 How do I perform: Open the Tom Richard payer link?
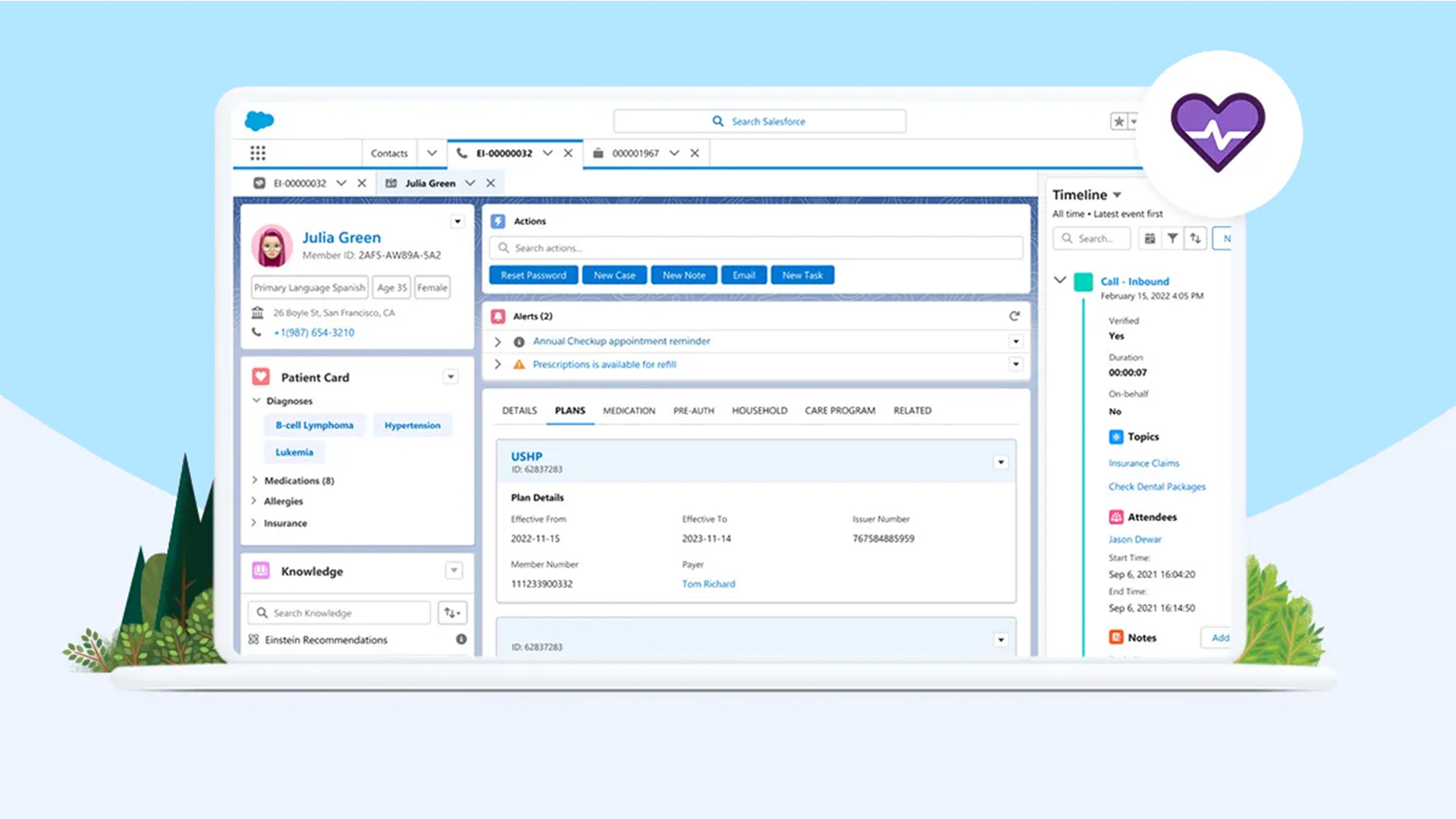click(708, 583)
